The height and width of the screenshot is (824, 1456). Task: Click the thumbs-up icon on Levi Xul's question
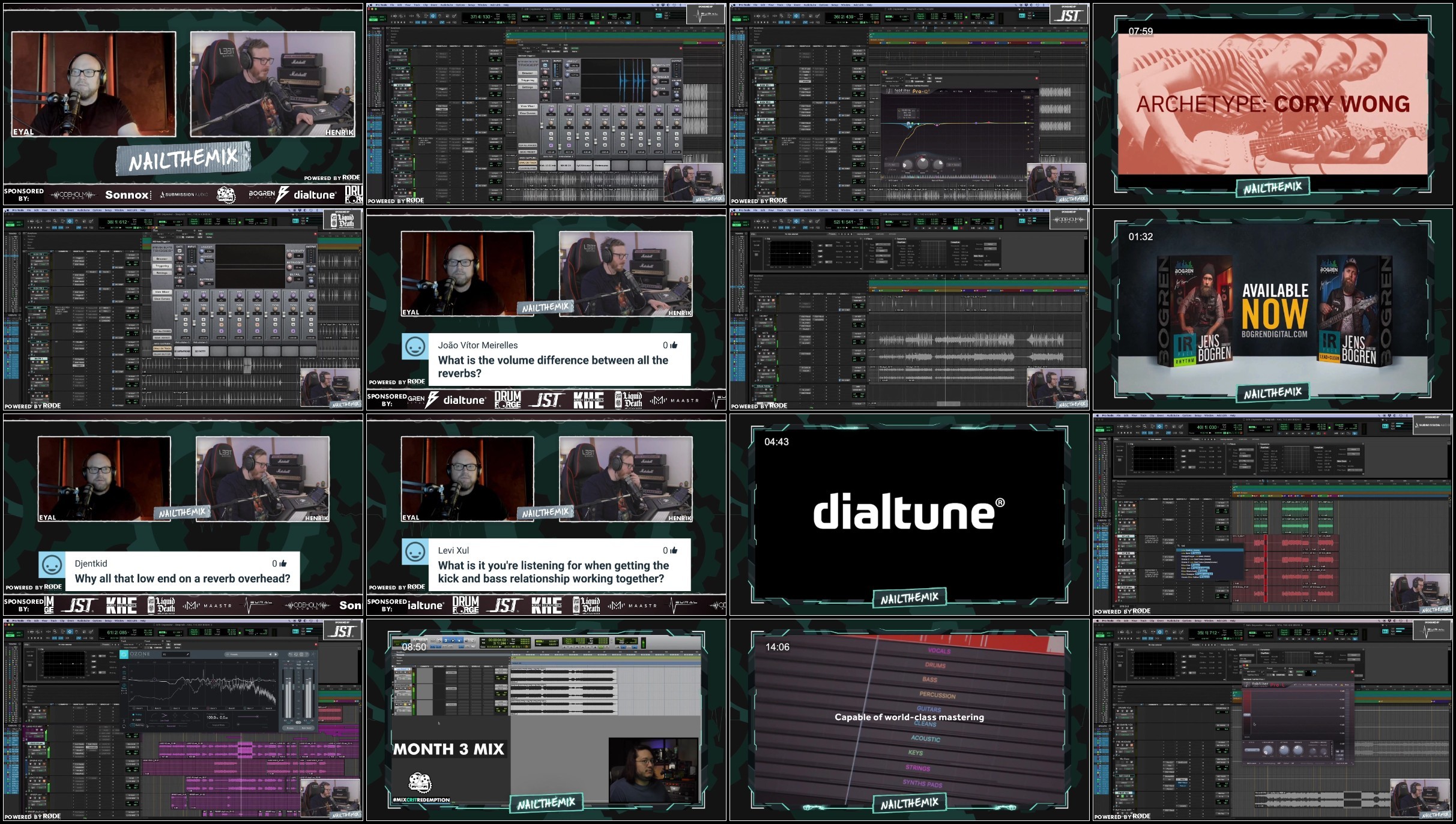pyautogui.click(x=674, y=550)
